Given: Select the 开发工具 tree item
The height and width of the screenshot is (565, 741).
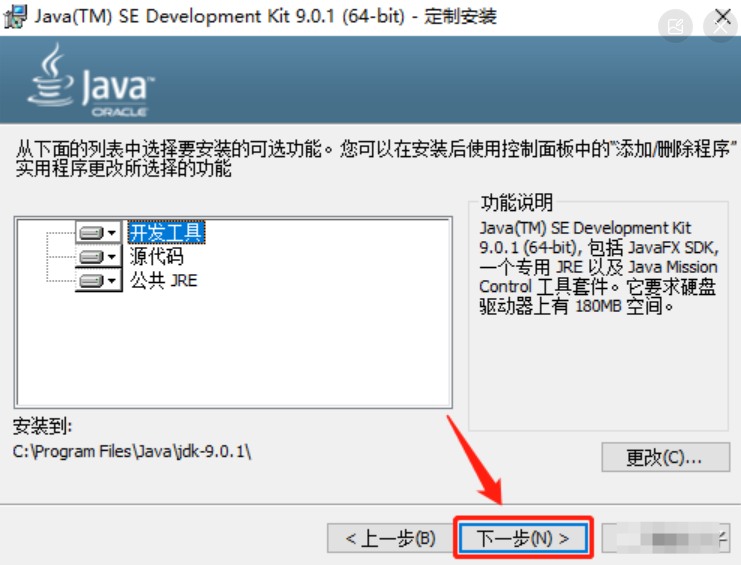Looking at the screenshot, I should [166, 232].
